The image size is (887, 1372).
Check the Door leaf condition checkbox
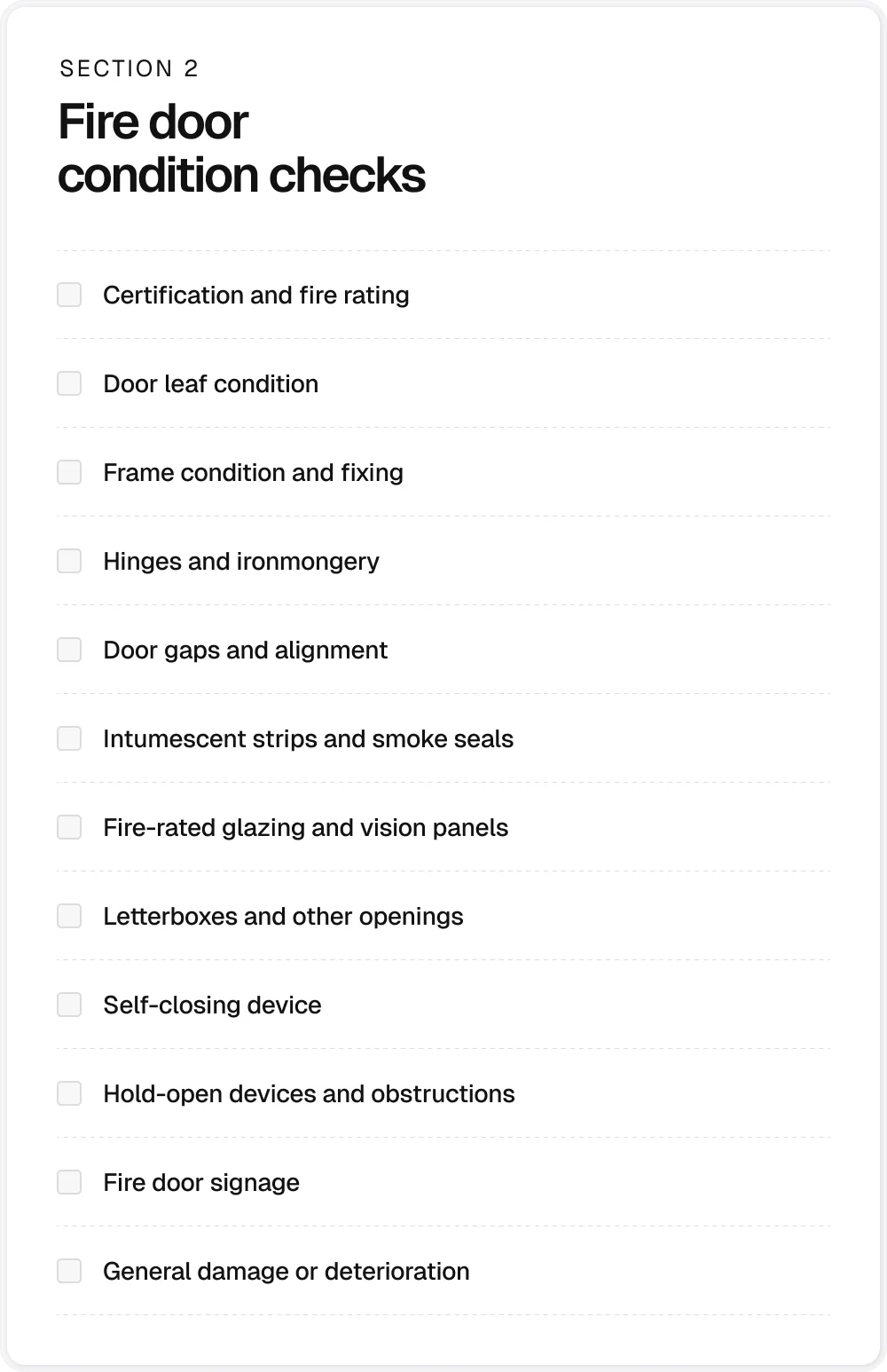click(x=69, y=382)
